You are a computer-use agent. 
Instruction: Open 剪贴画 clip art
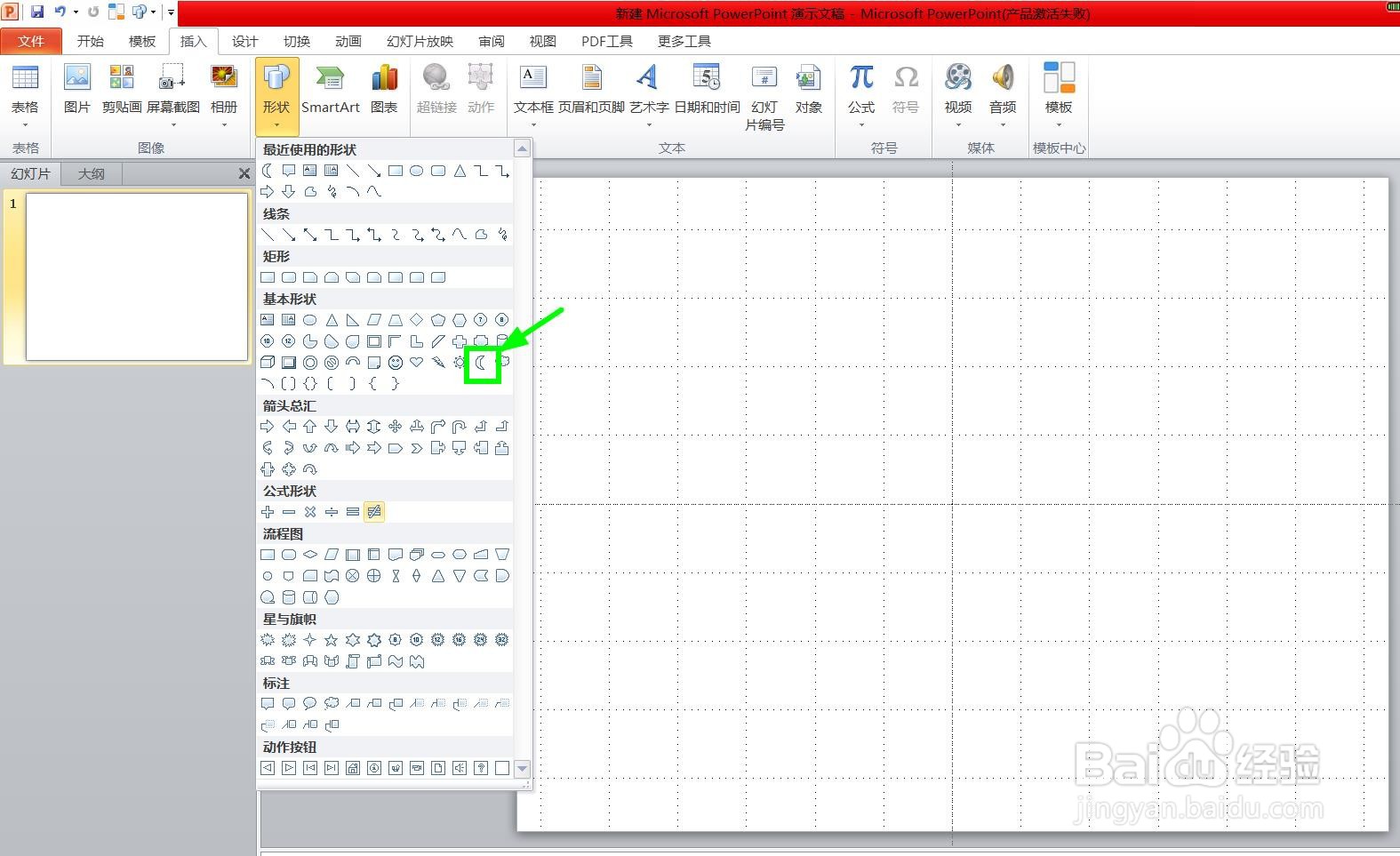pos(122,90)
